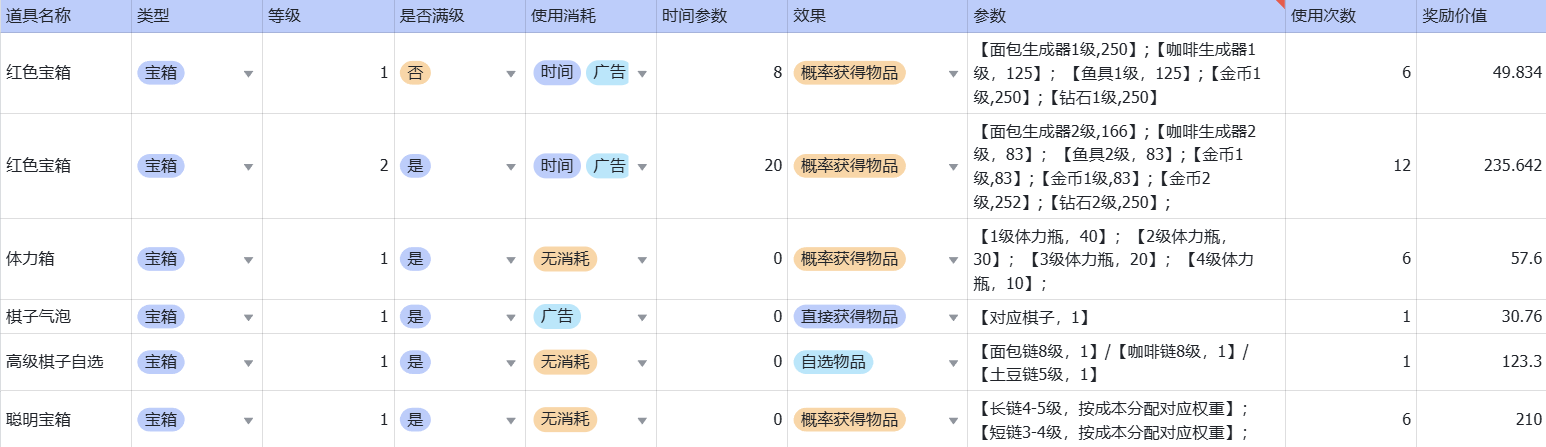
Task: Select 参数 cell starting 面包生成器2级,166
Action: pyautogui.click(x=1126, y=166)
